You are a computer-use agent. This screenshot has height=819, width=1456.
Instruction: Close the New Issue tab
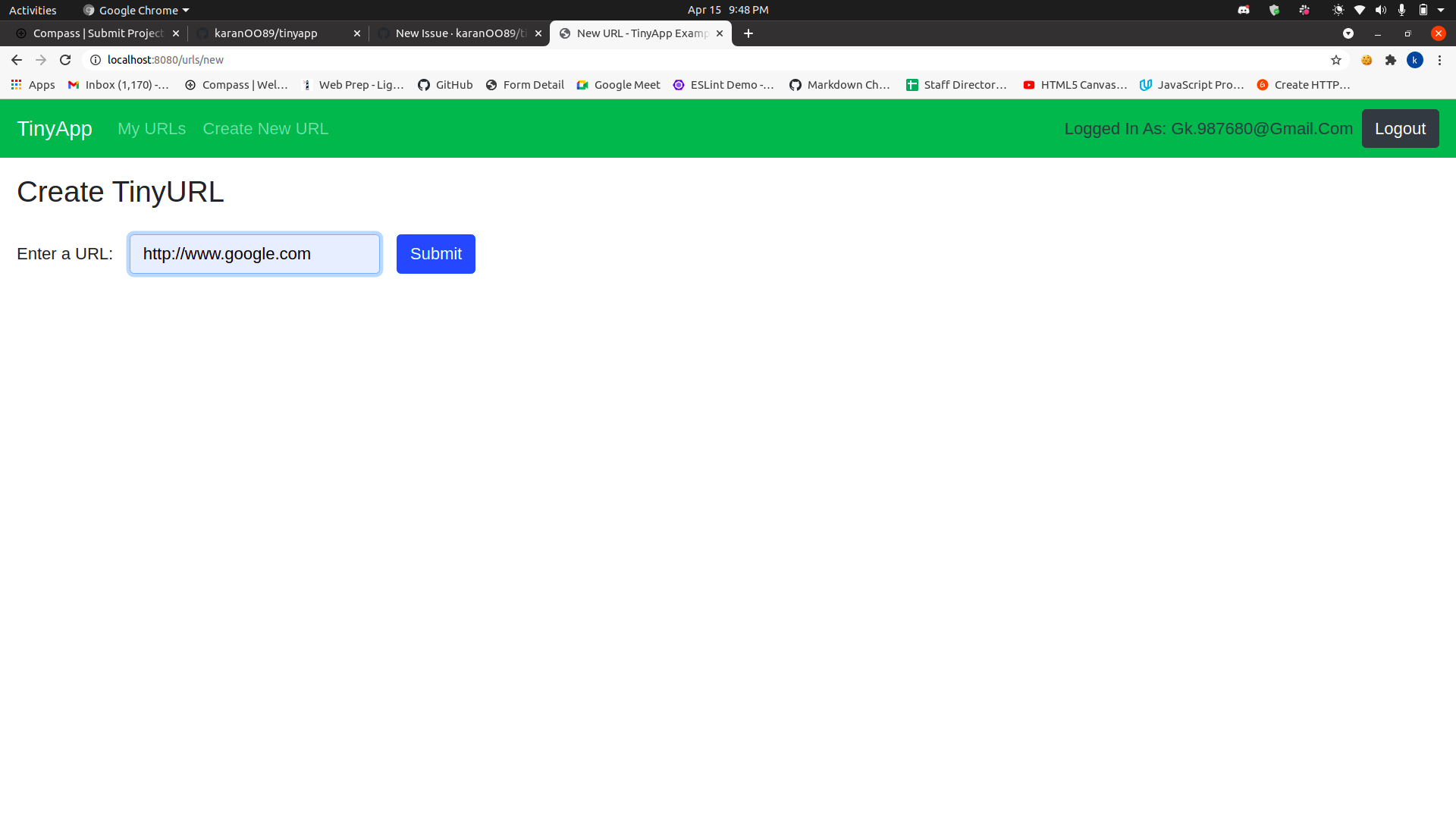[538, 33]
